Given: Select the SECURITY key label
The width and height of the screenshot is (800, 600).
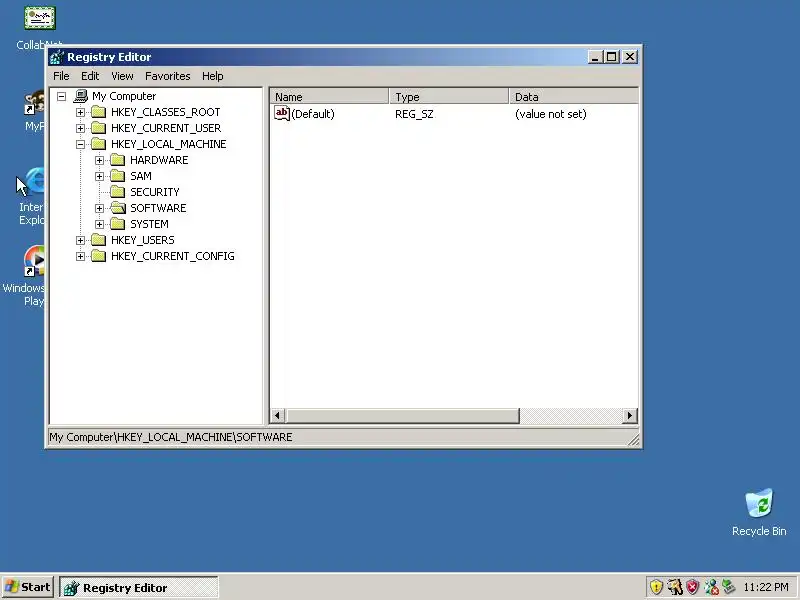Looking at the screenshot, I should (x=155, y=192).
